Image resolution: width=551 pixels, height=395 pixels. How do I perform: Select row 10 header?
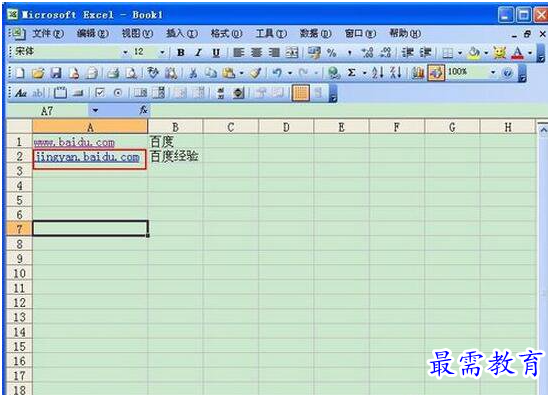pos(19,273)
